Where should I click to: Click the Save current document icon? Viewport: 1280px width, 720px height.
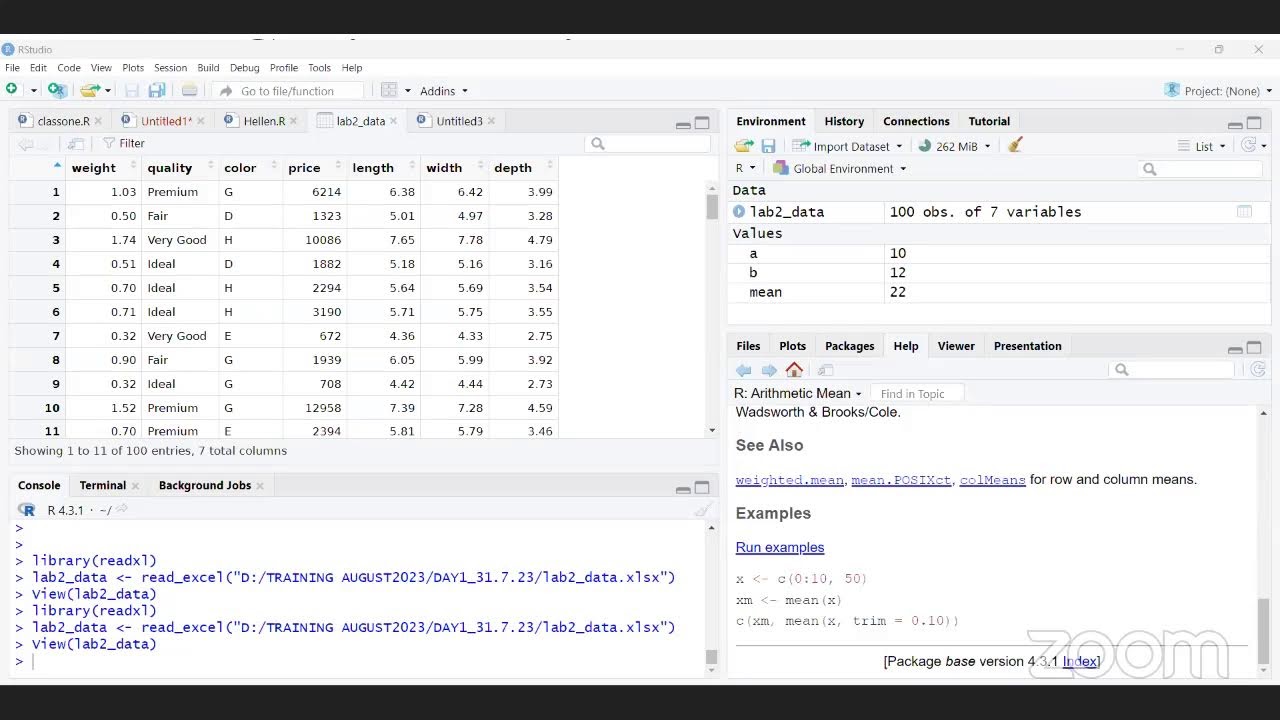(x=134, y=90)
